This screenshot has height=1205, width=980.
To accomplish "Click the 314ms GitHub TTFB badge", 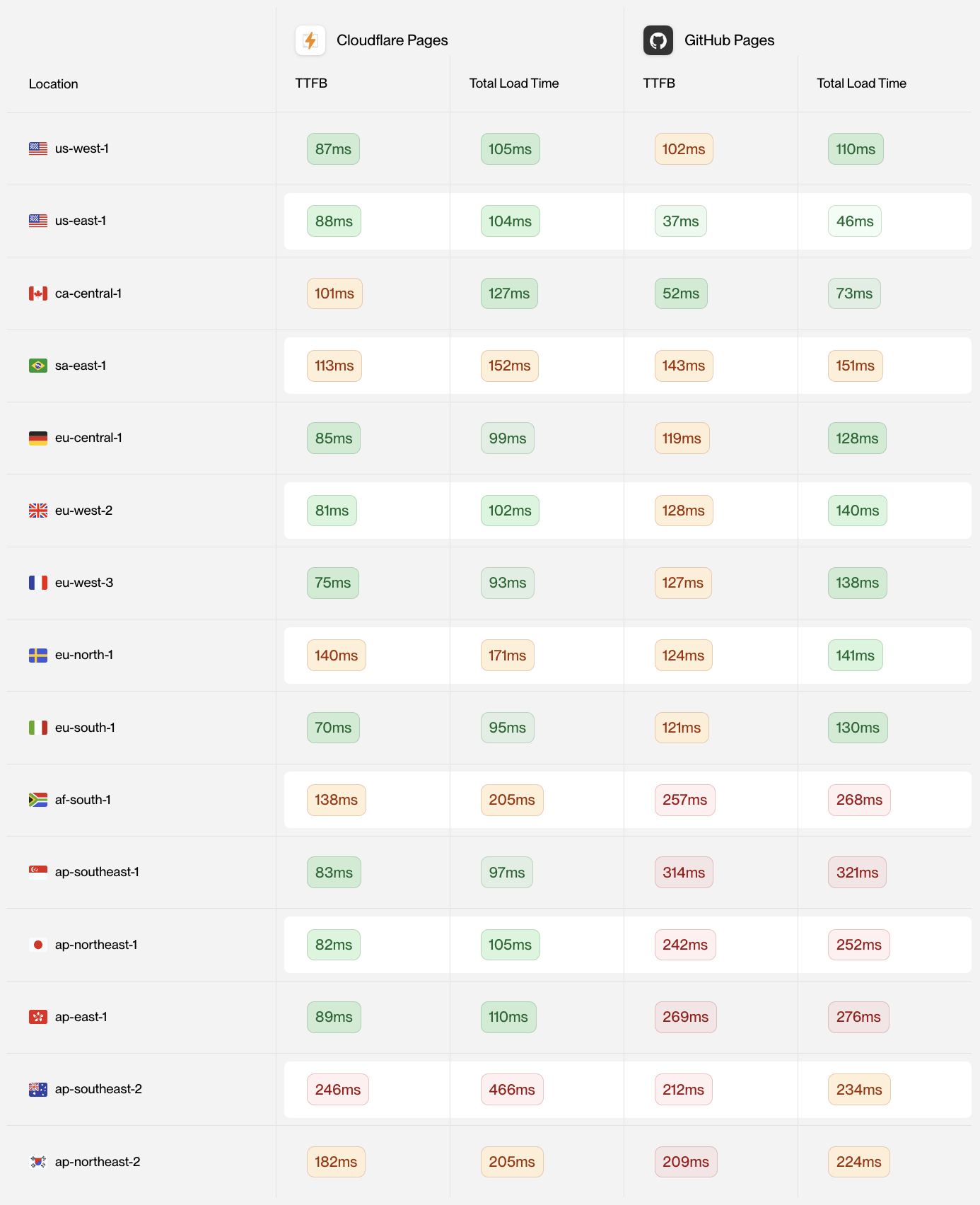I will (x=684, y=873).
